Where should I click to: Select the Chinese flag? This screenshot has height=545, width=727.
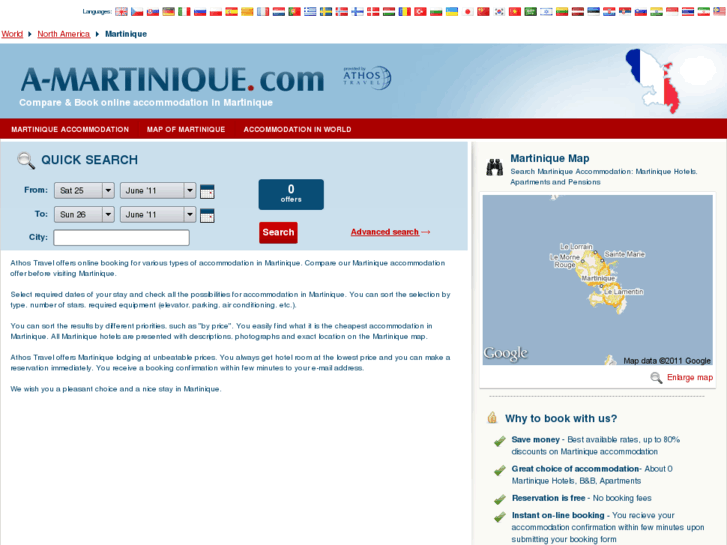coord(484,12)
